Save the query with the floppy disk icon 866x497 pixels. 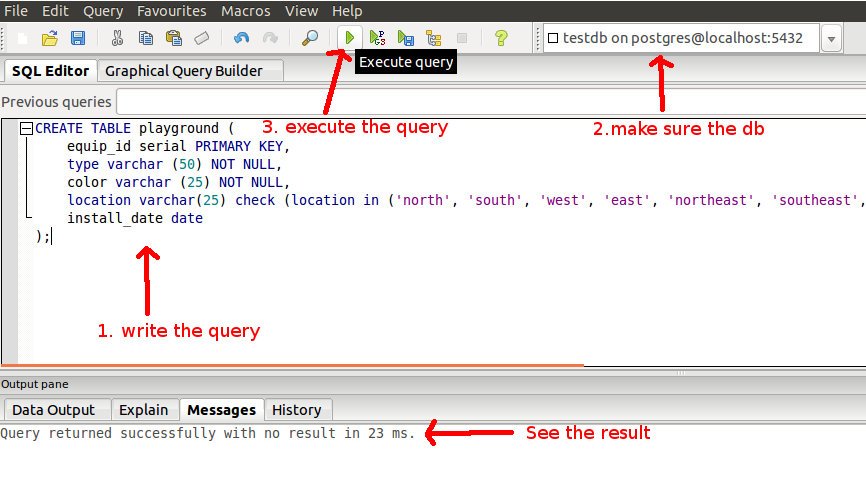(77, 38)
